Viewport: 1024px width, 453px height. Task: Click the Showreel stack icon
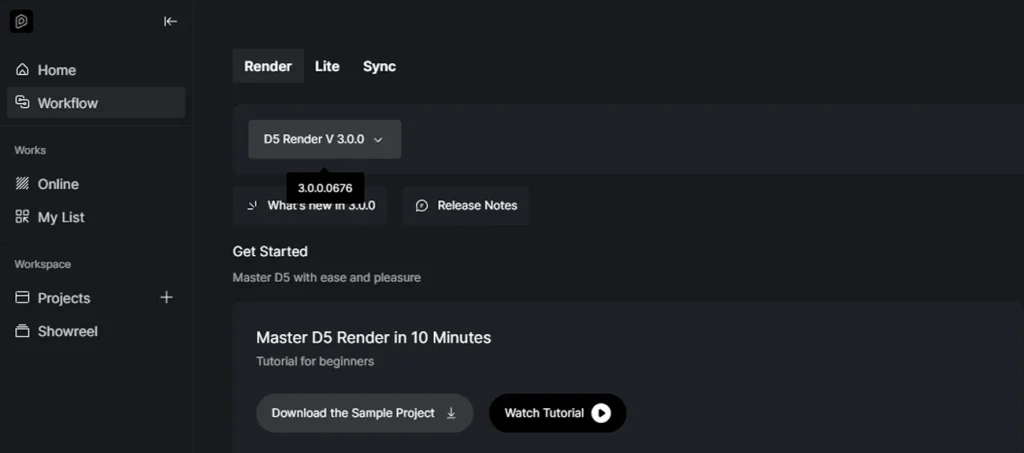(x=22, y=331)
